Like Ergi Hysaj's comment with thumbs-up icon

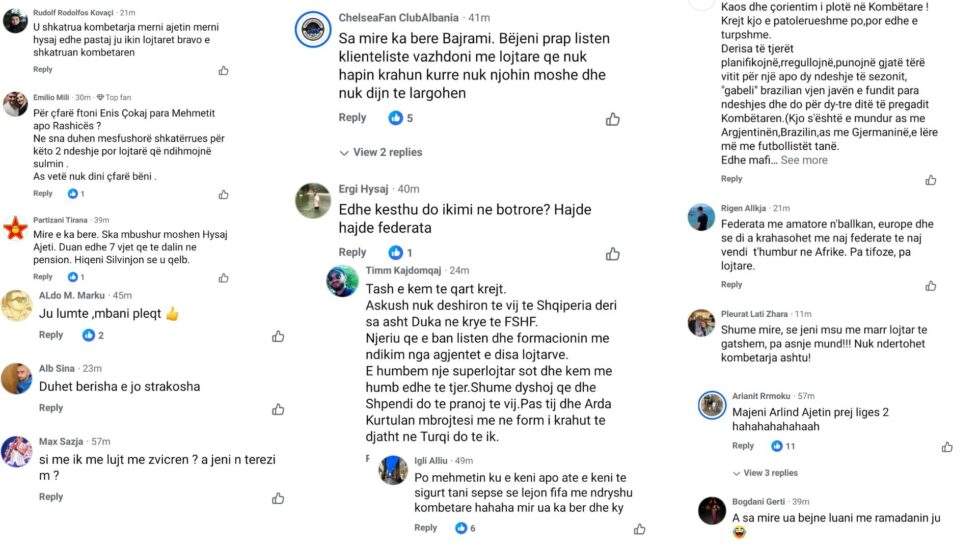pos(612,254)
